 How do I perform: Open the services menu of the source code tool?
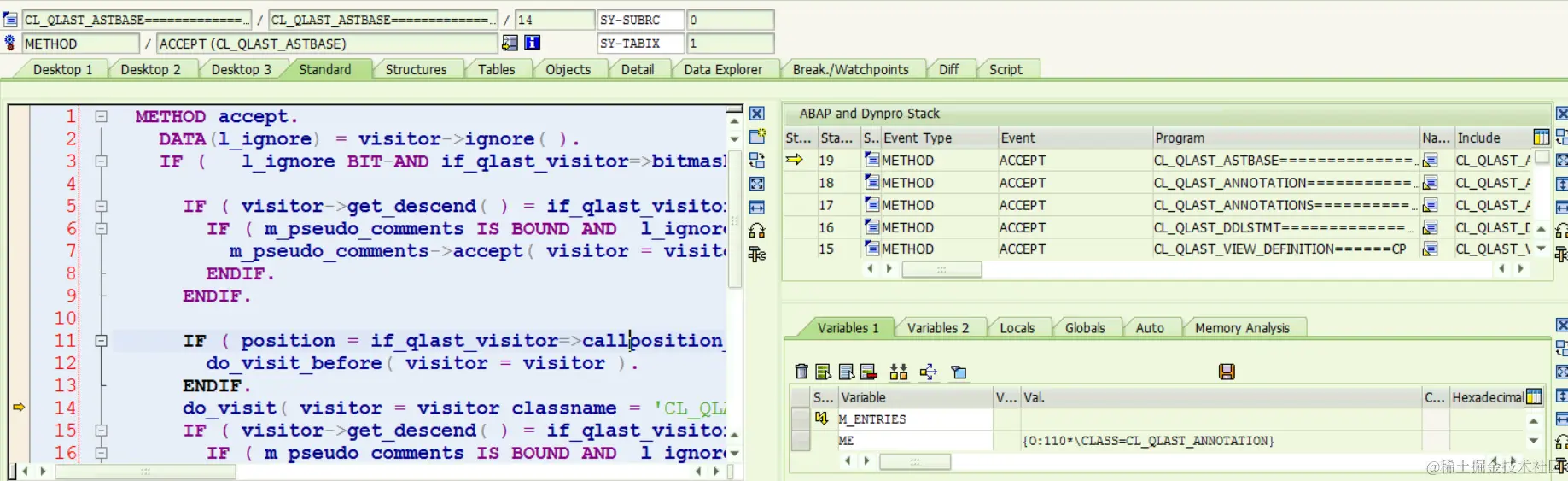click(757, 231)
